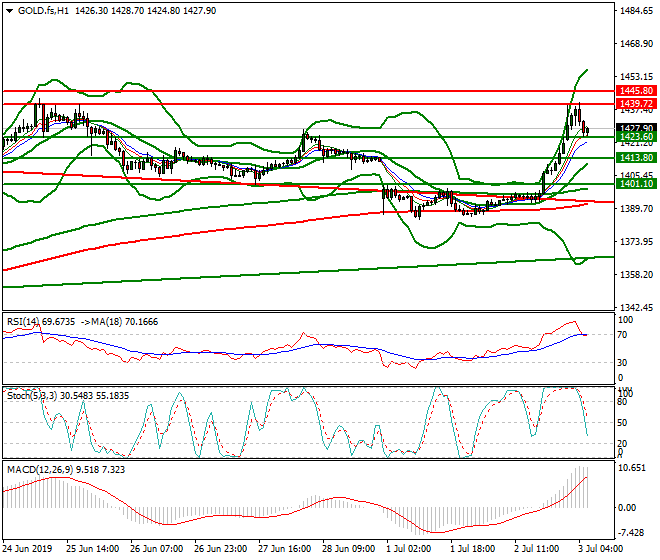Image resolution: width=660 pixels, height=560 pixels.
Task: Click the 25 Jun 14:00 time label
Action: [93, 549]
